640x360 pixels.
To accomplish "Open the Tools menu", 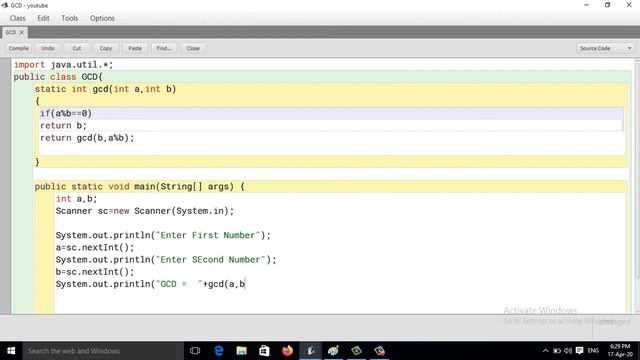I will click(x=69, y=18).
